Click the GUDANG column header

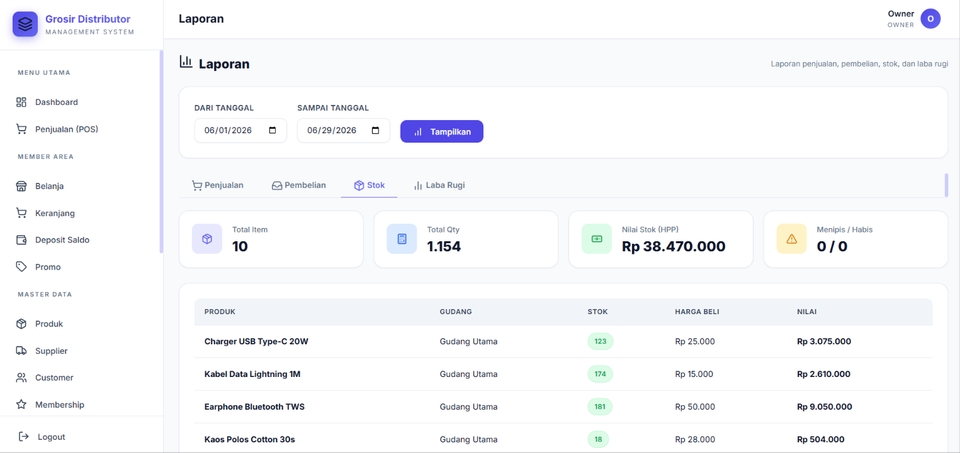coord(456,312)
